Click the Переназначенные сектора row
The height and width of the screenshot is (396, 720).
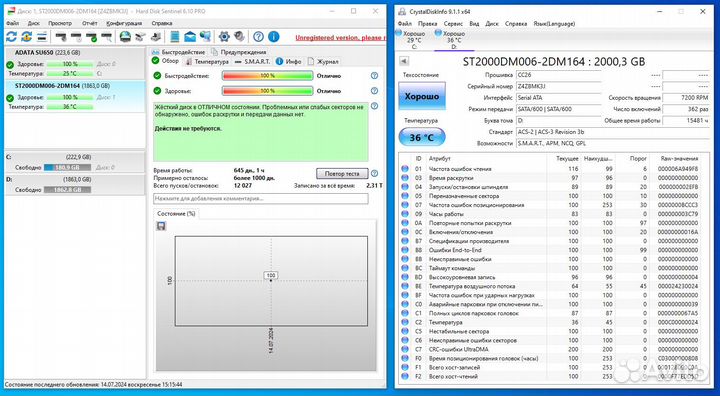(x=553, y=196)
